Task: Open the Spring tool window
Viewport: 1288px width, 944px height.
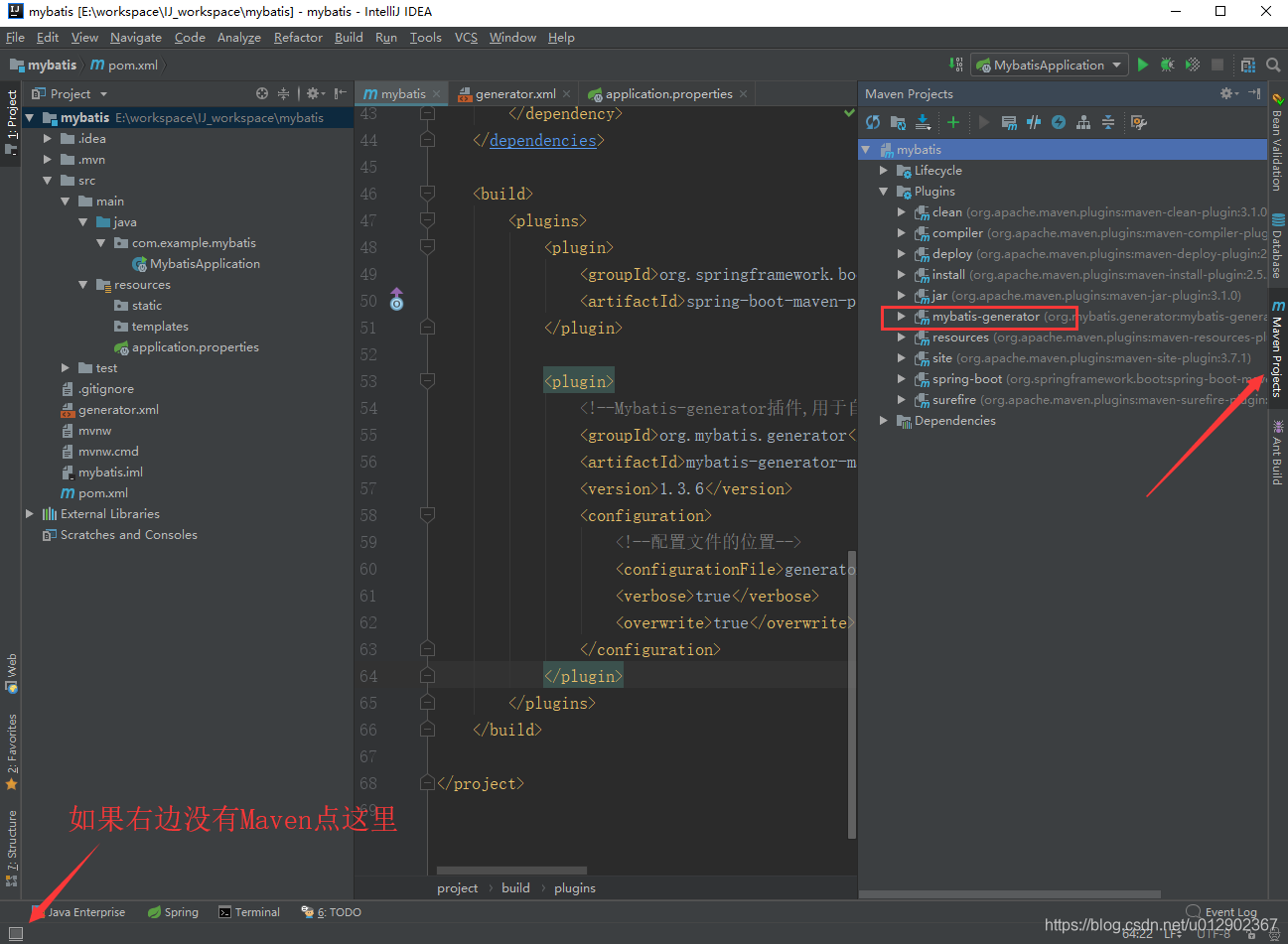Action: click(x=173, y=912)
